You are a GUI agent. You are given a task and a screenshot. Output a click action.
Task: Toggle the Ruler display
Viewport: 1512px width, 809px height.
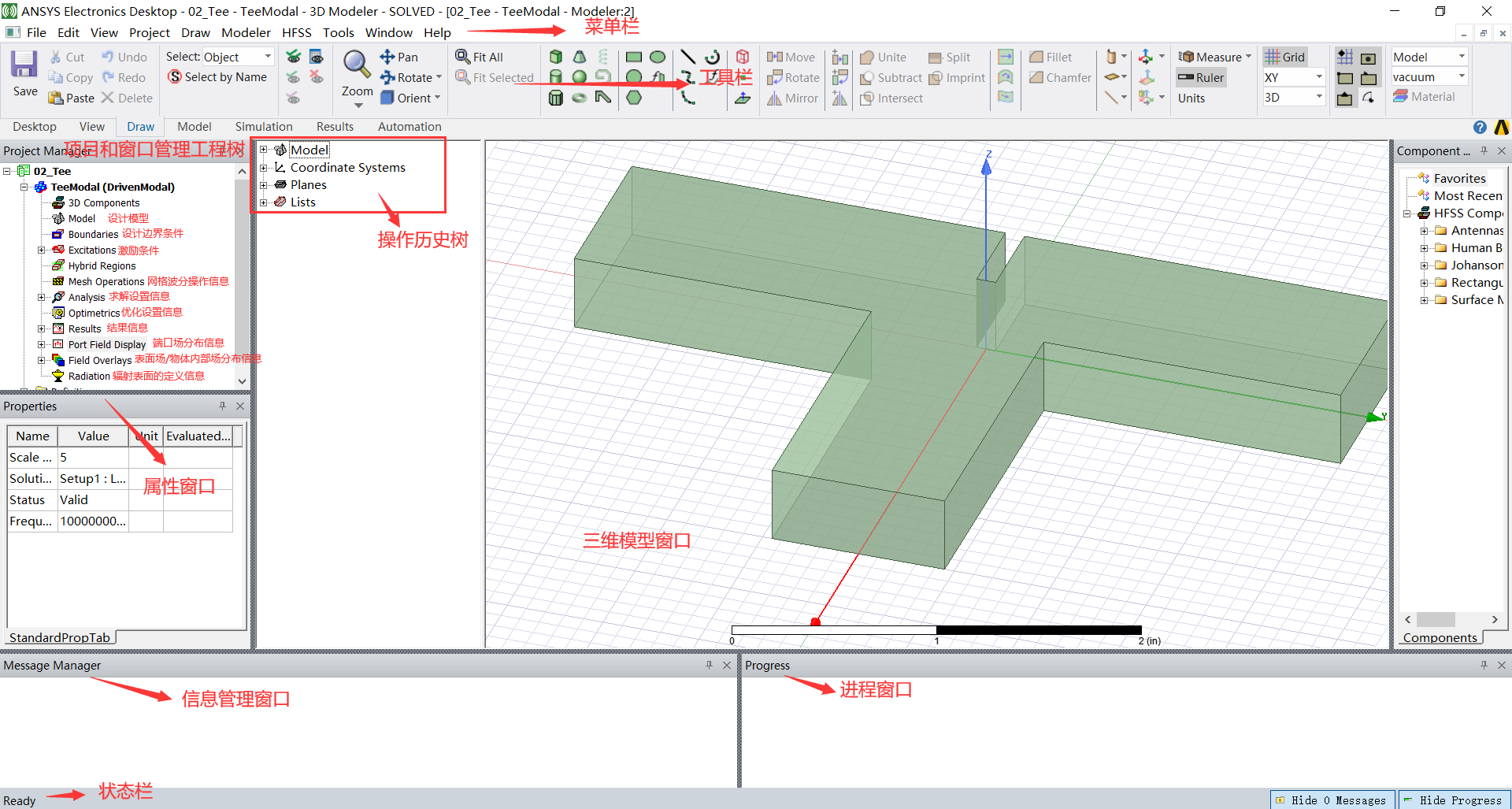click(x=1201, y=77)
